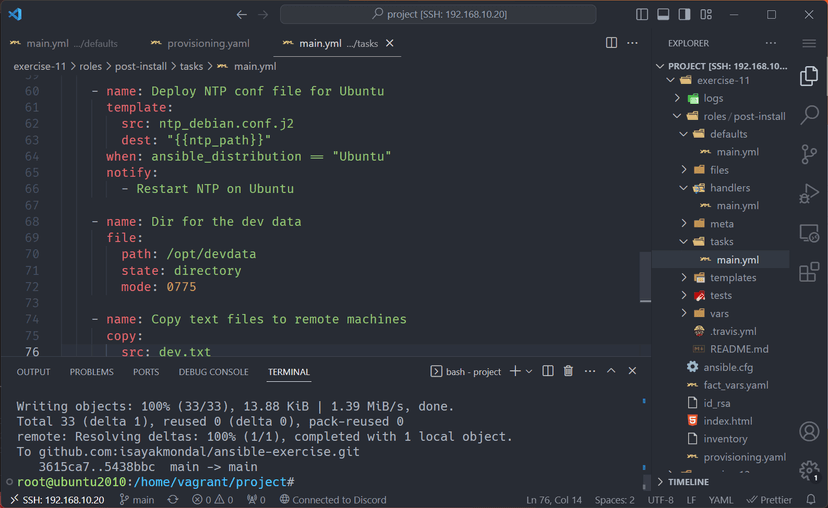
Task: Open Remote Explorer icon in activity bar
Action: pyautogui.click(x=808, y=233)
